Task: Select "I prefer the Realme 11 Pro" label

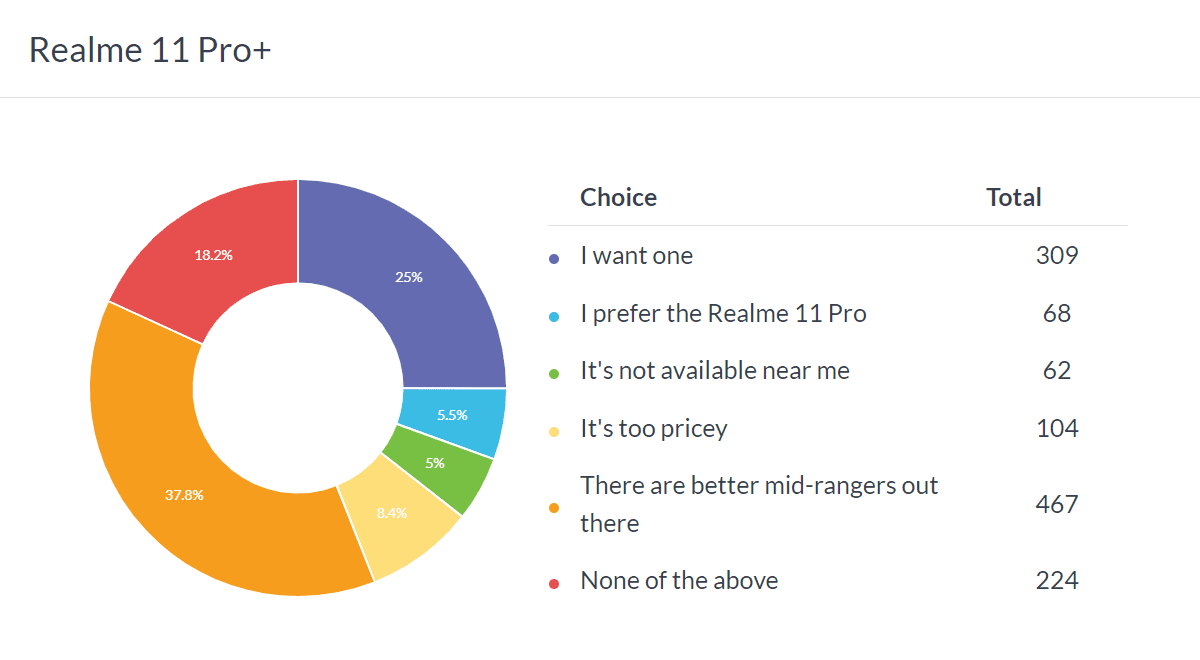Action: [723, 314]
